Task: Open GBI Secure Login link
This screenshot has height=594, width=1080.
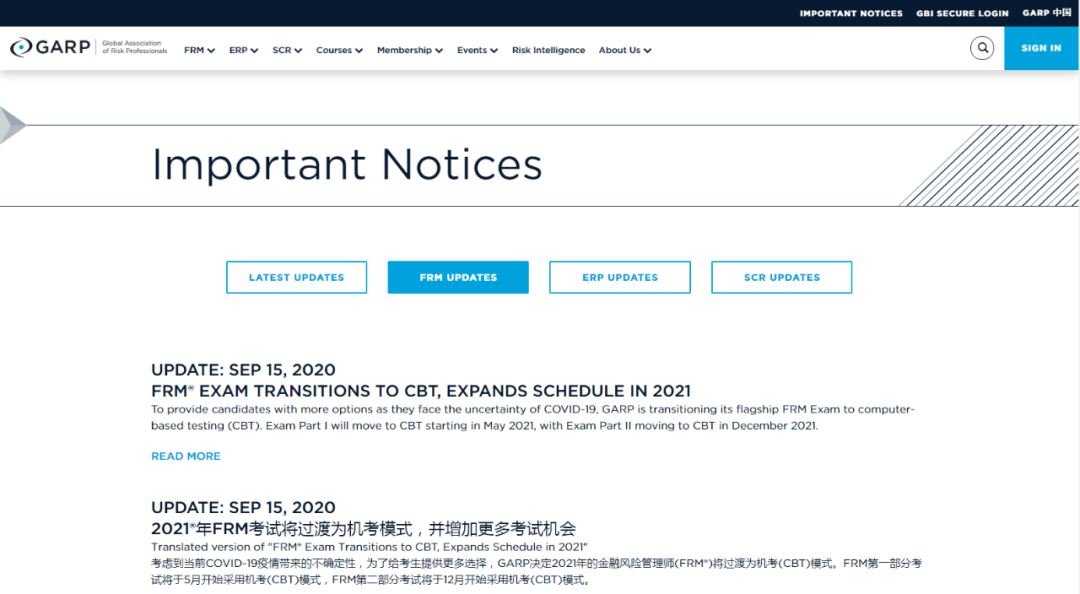Action: coord(962,13)
